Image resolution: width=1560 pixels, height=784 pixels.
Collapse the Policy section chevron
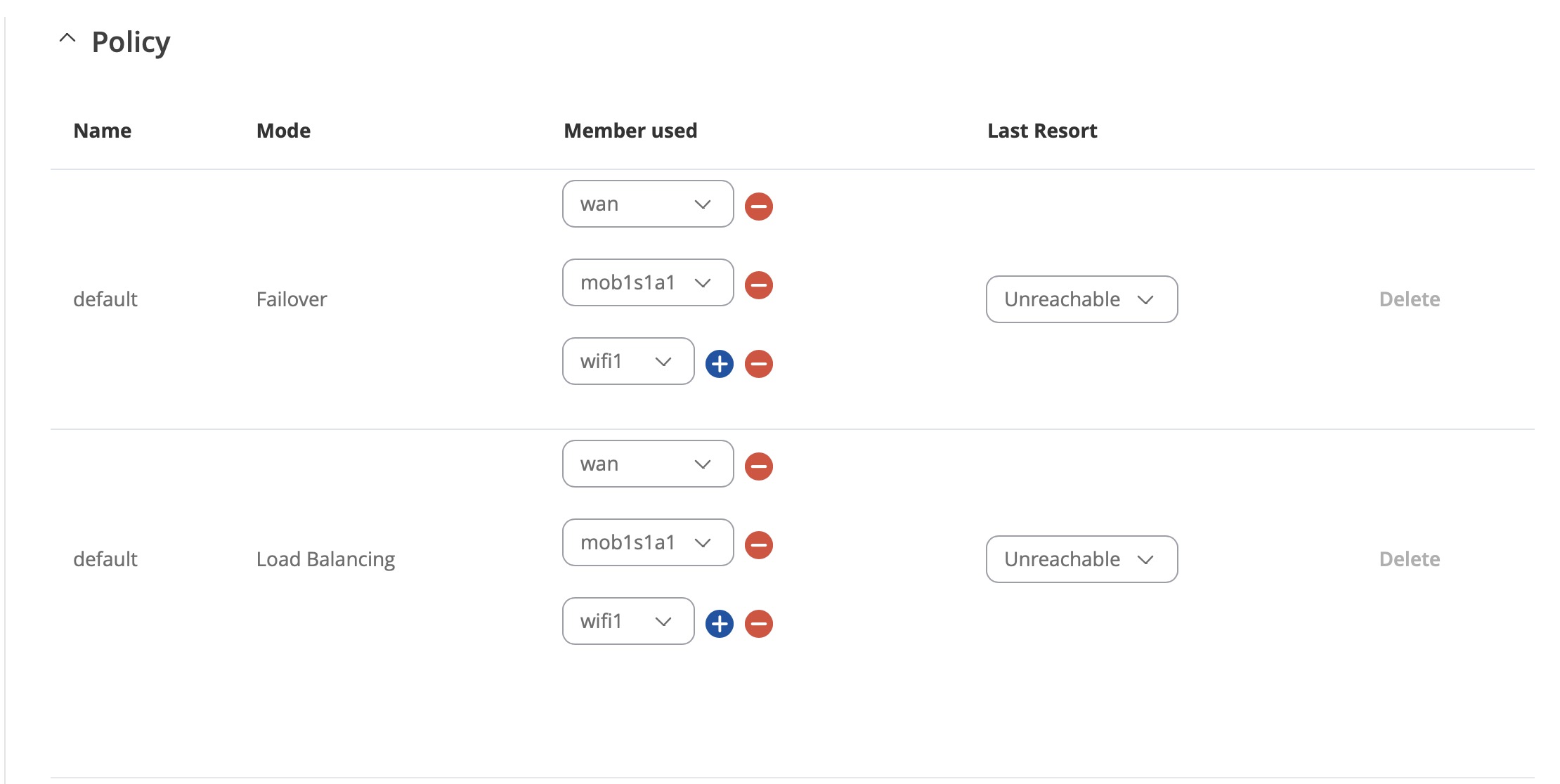(x=67, y=39)
